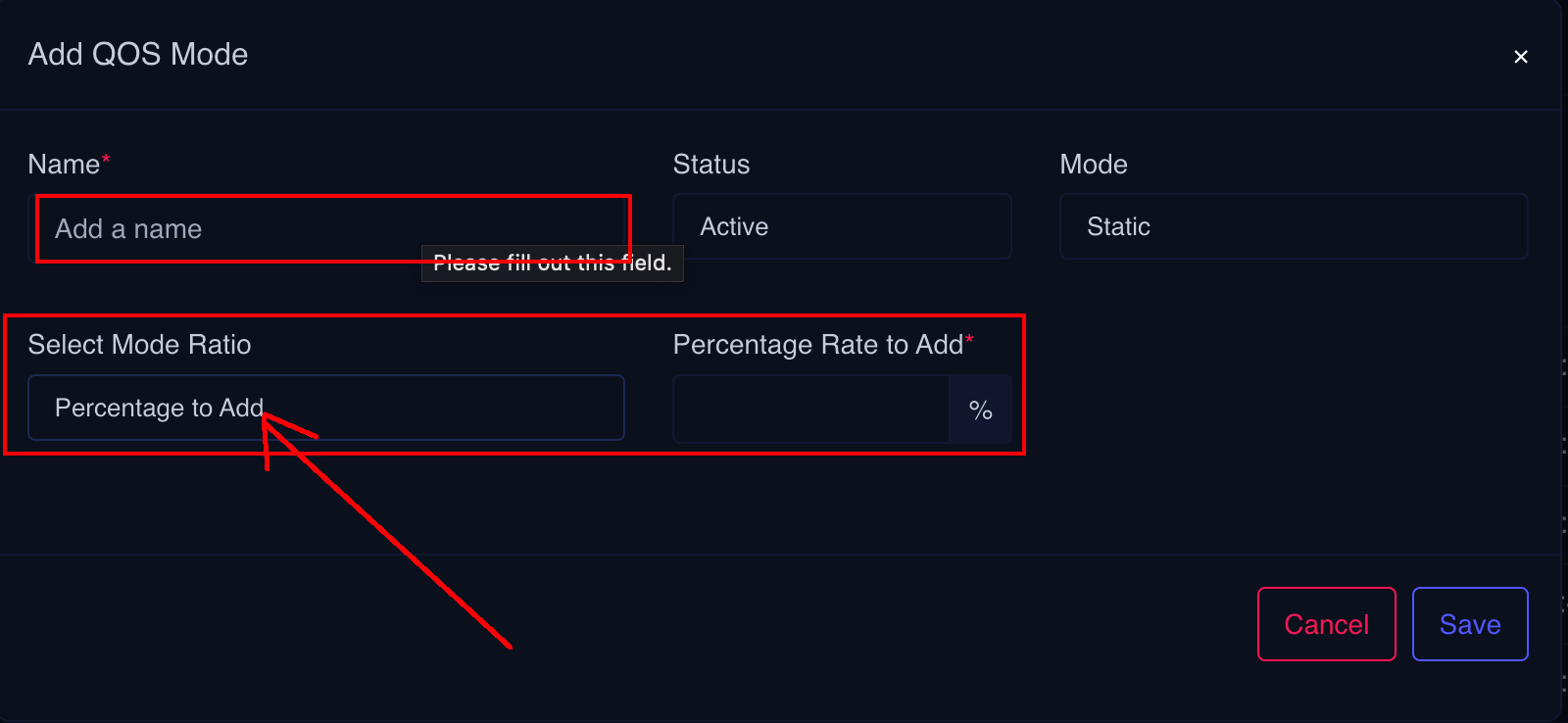Image resolution: width=1568 pixels, height=723 pixels.
Task: Click the asterisk after Percentage Rate to Add
Action: (969, 340)
